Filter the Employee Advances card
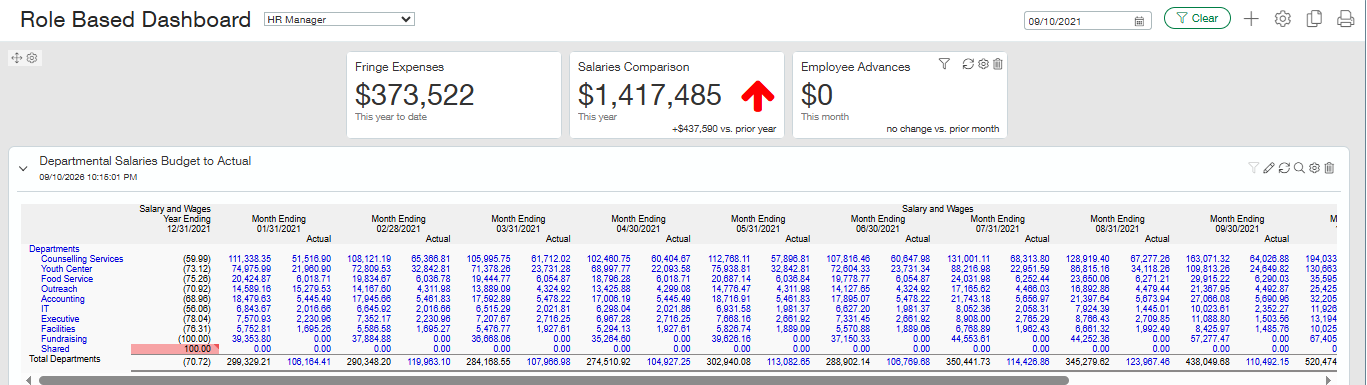 [944, 64]
